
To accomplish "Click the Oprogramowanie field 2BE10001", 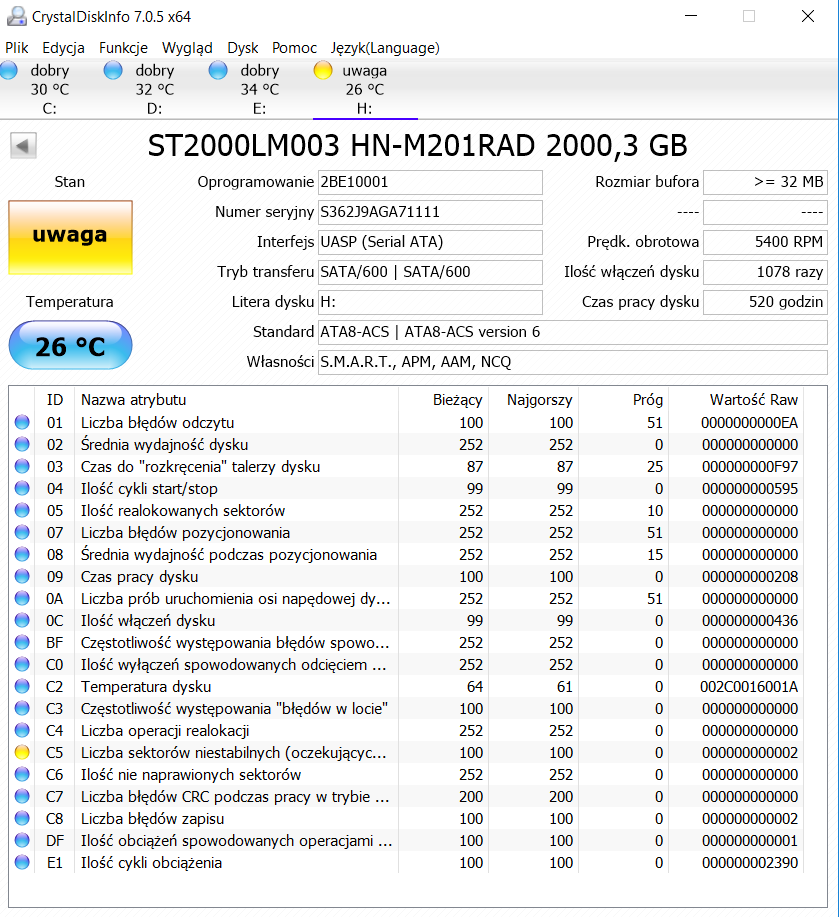I will coord(430,182).
